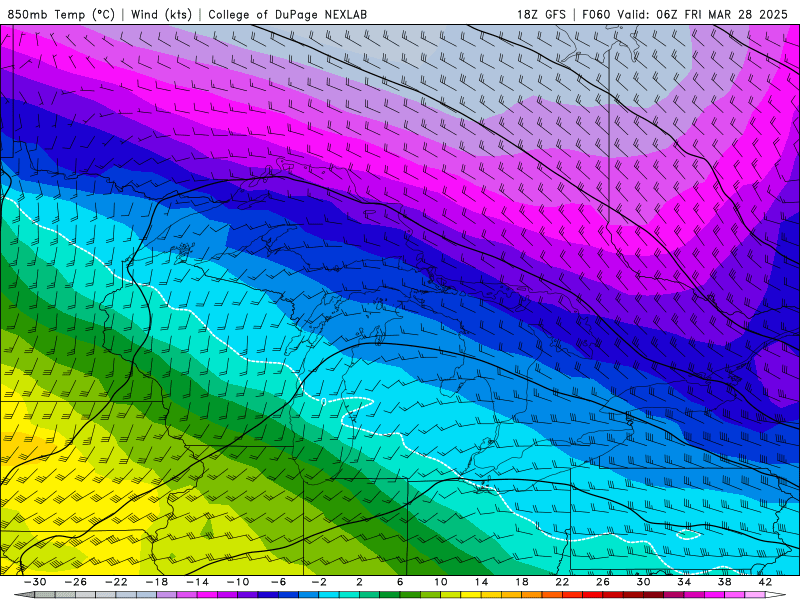Click the -22 colorbar label

click(x=116, y=582)
